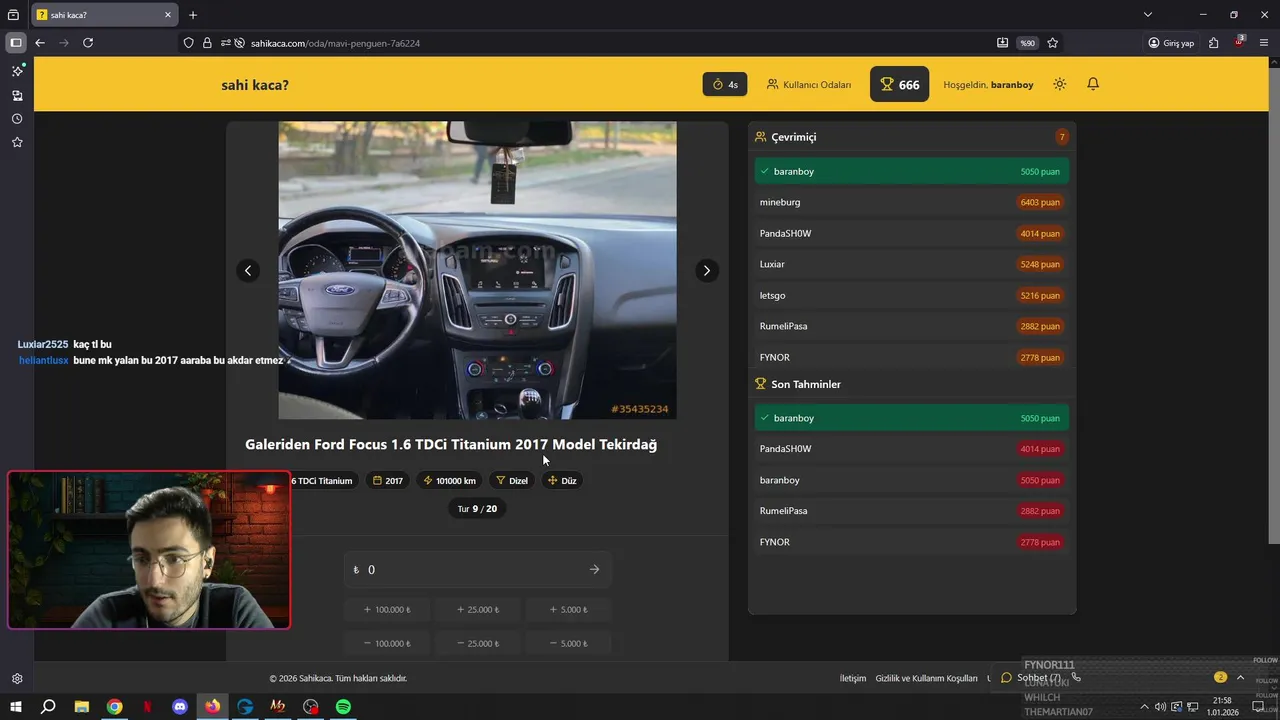Open File Explorer from the taskbar
1280x720 pixels.
82,707
